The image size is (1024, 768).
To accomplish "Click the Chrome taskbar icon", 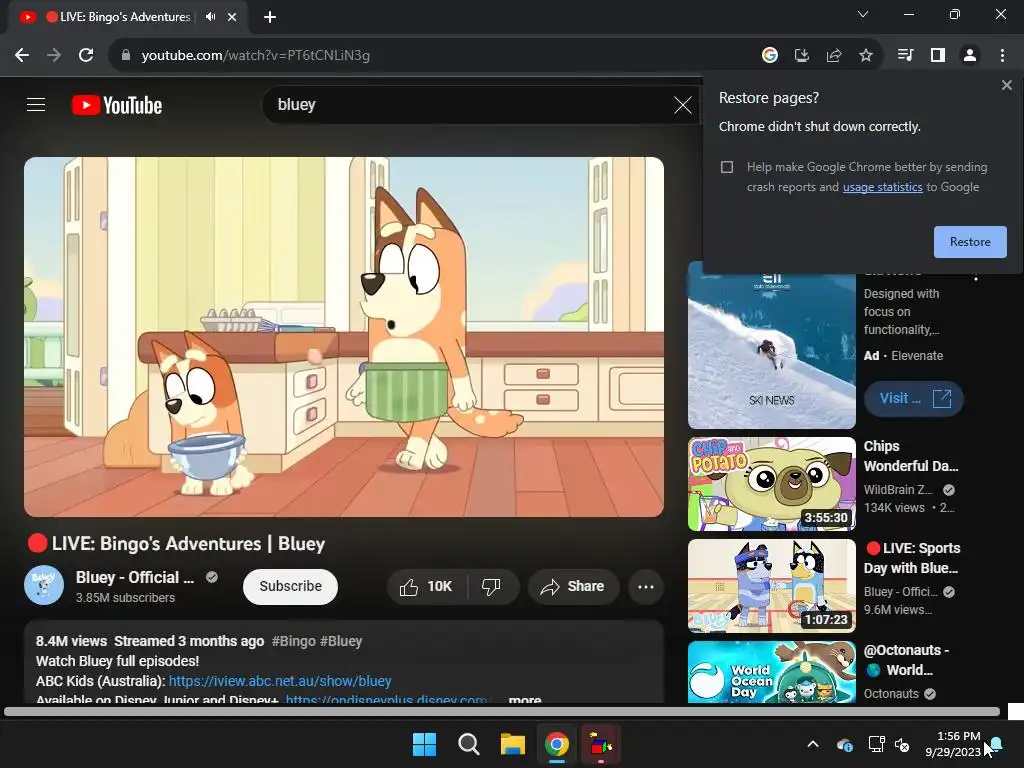I will [556, 744].
